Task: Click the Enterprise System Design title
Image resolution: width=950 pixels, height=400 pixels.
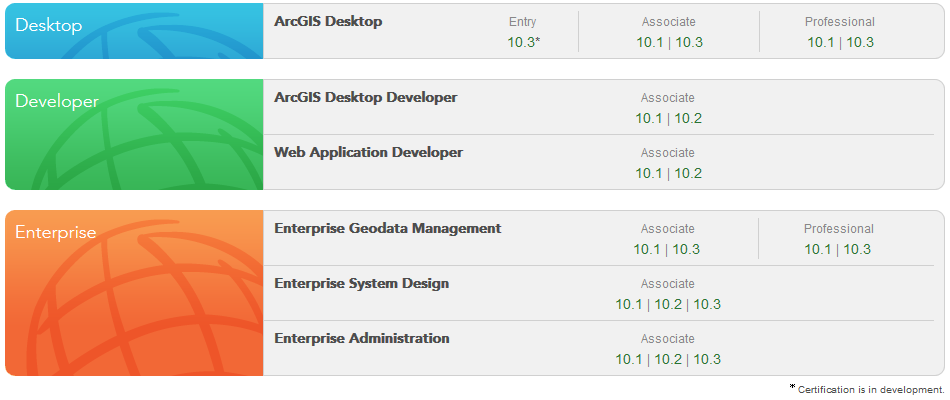Action: [362, 284]
